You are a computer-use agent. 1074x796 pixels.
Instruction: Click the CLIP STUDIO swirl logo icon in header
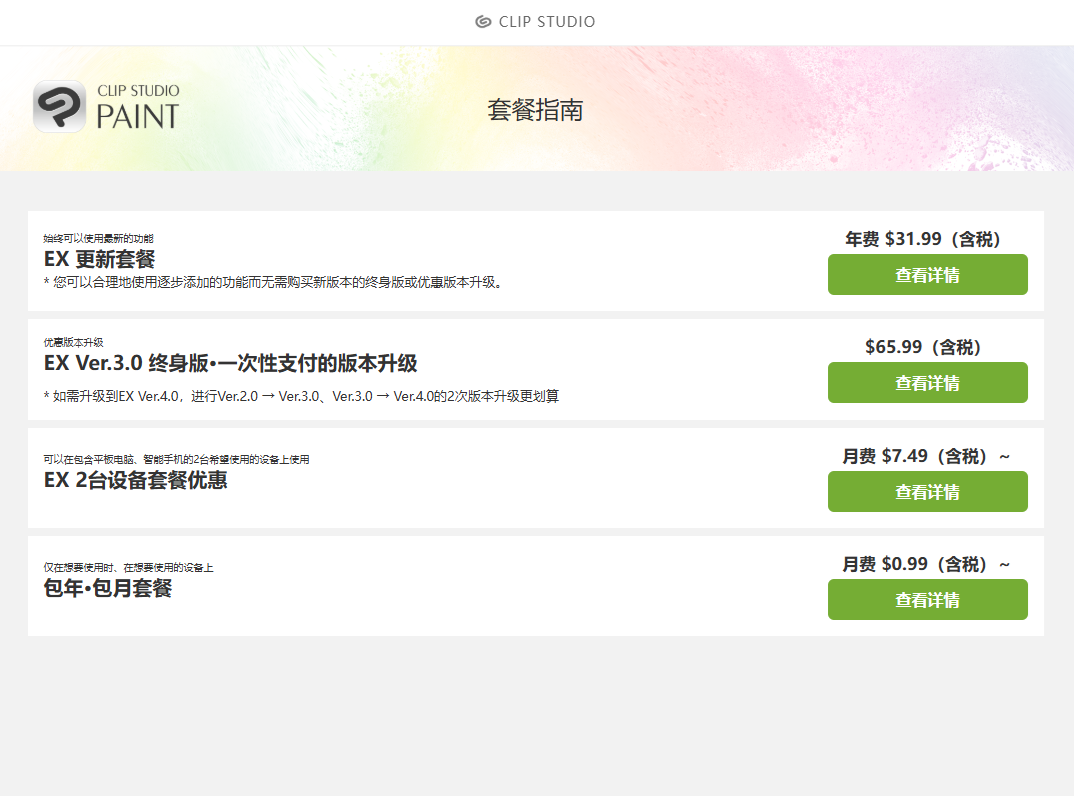483,22
